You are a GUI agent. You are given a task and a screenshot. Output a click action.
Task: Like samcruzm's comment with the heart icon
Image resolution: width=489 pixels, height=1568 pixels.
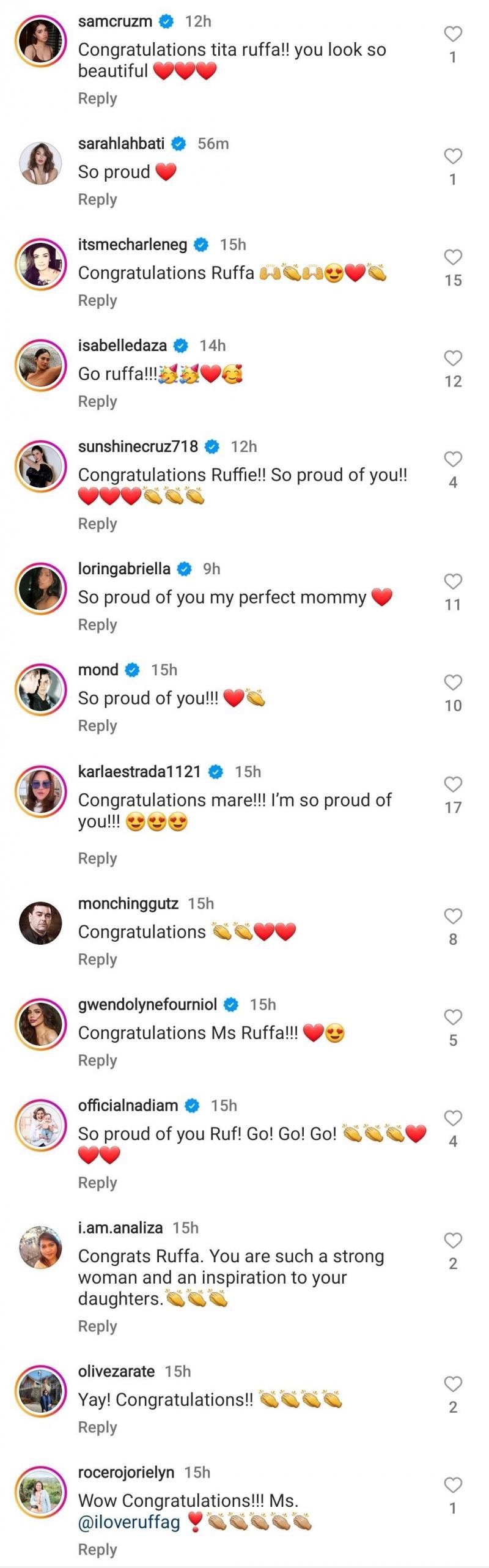coord(452,34)
